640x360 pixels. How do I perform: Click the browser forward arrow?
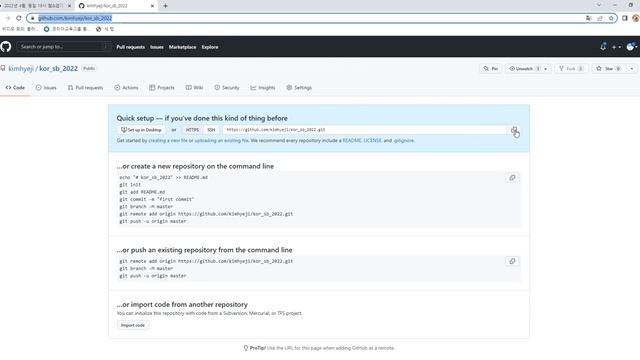7,18
